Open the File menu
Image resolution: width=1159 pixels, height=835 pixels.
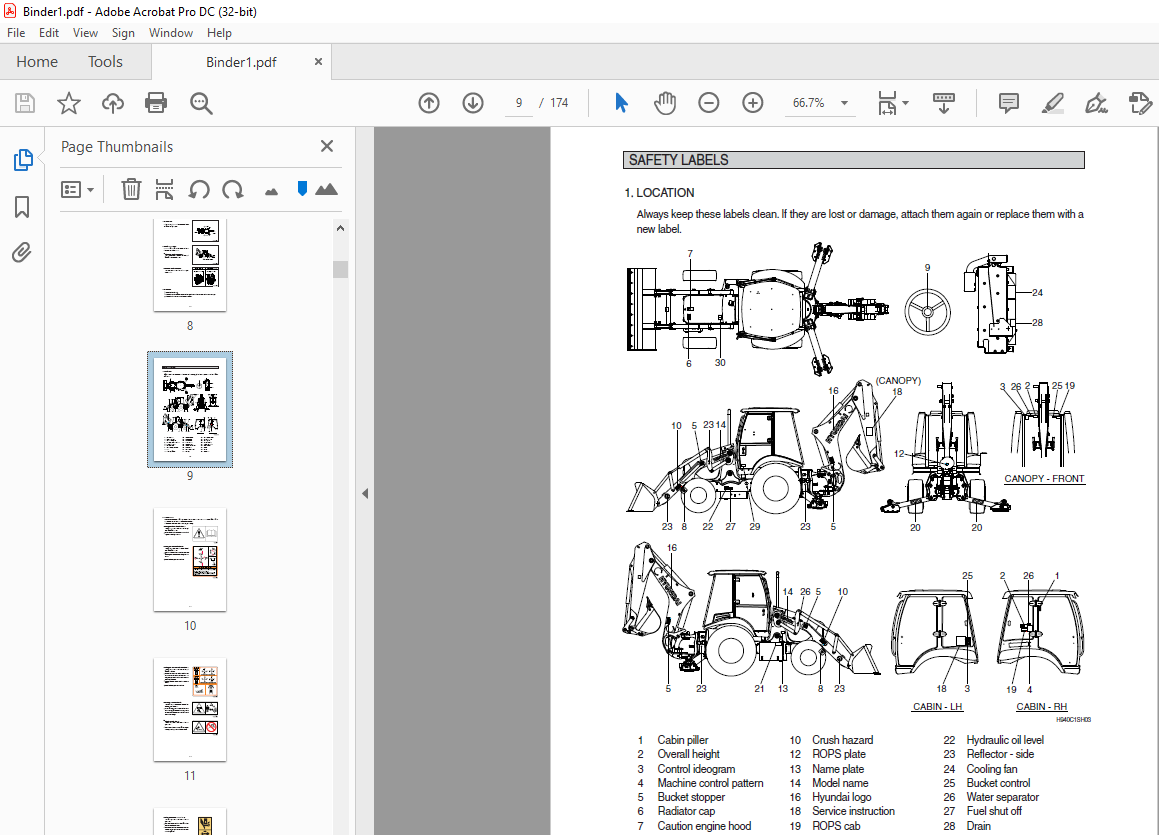click(x=16, y=33)
